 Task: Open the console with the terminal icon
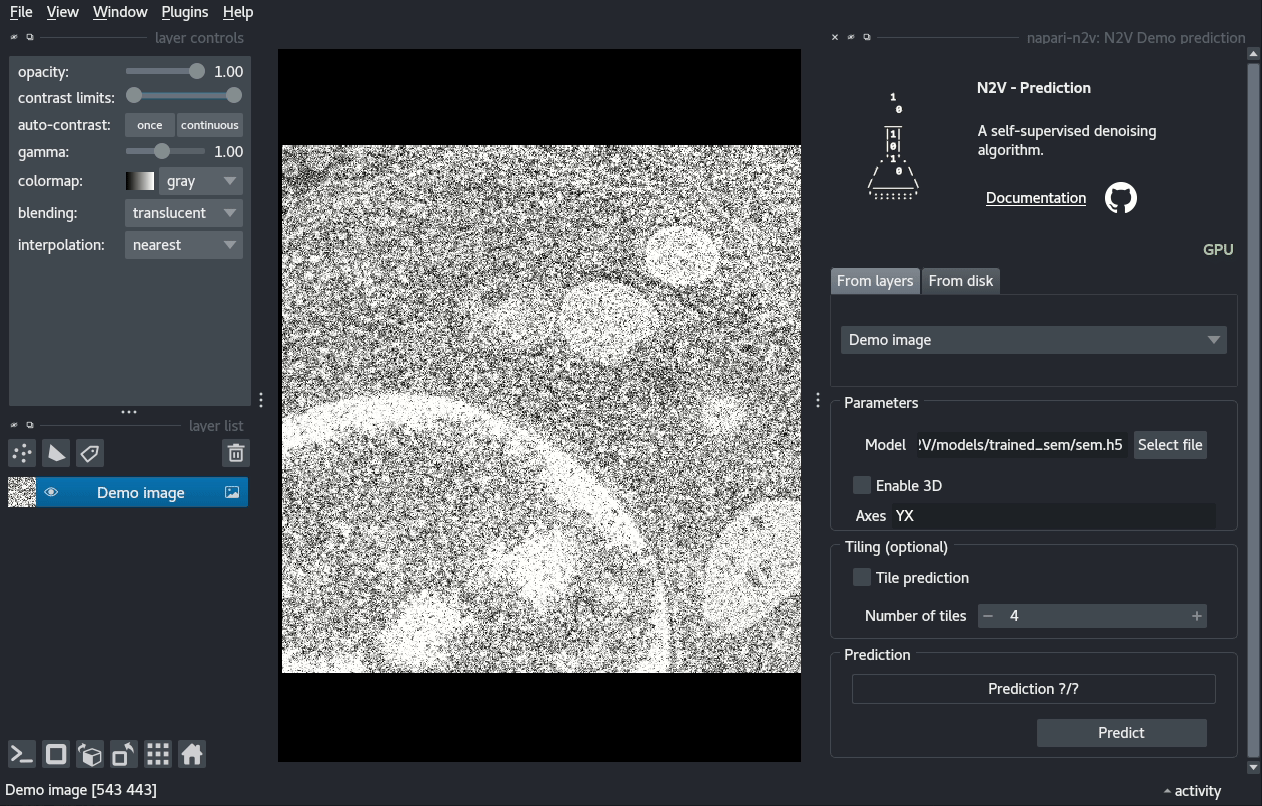22,754
